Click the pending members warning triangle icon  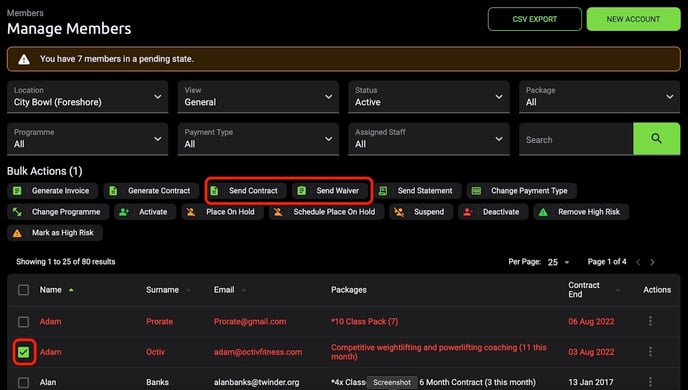click(x=24, y=59)
